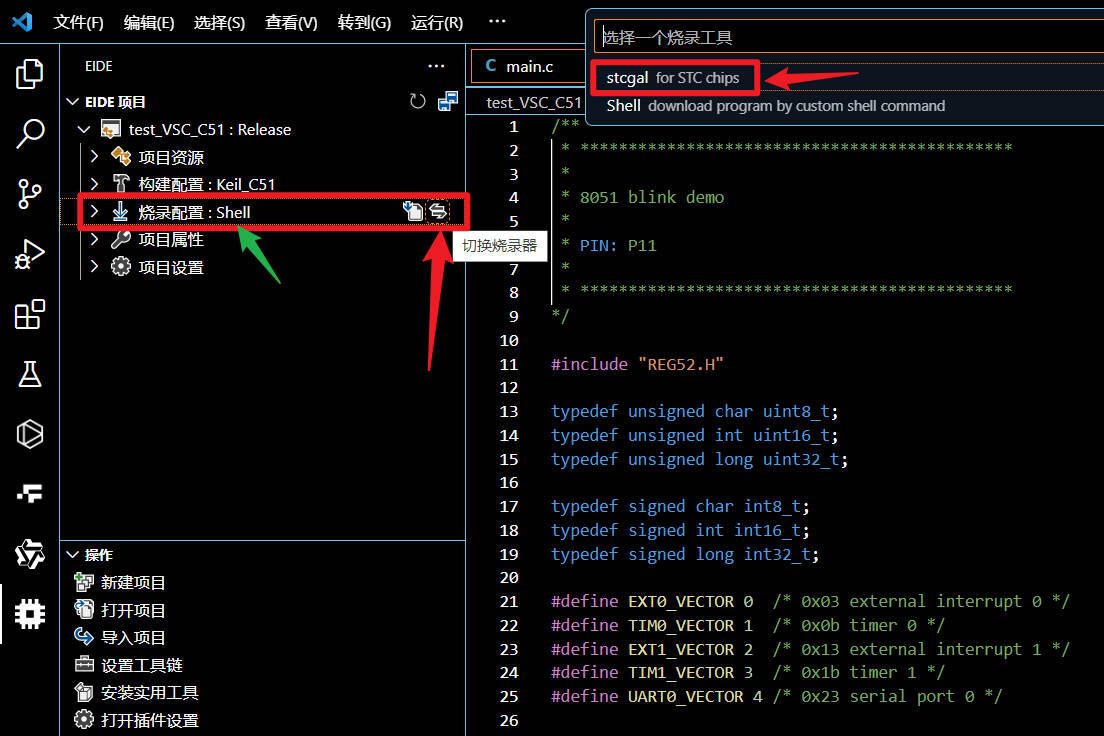The height and width of the screenshot is (736, 1104).
Task: Expand the 项目资源 node
Action: coord(94,156)
